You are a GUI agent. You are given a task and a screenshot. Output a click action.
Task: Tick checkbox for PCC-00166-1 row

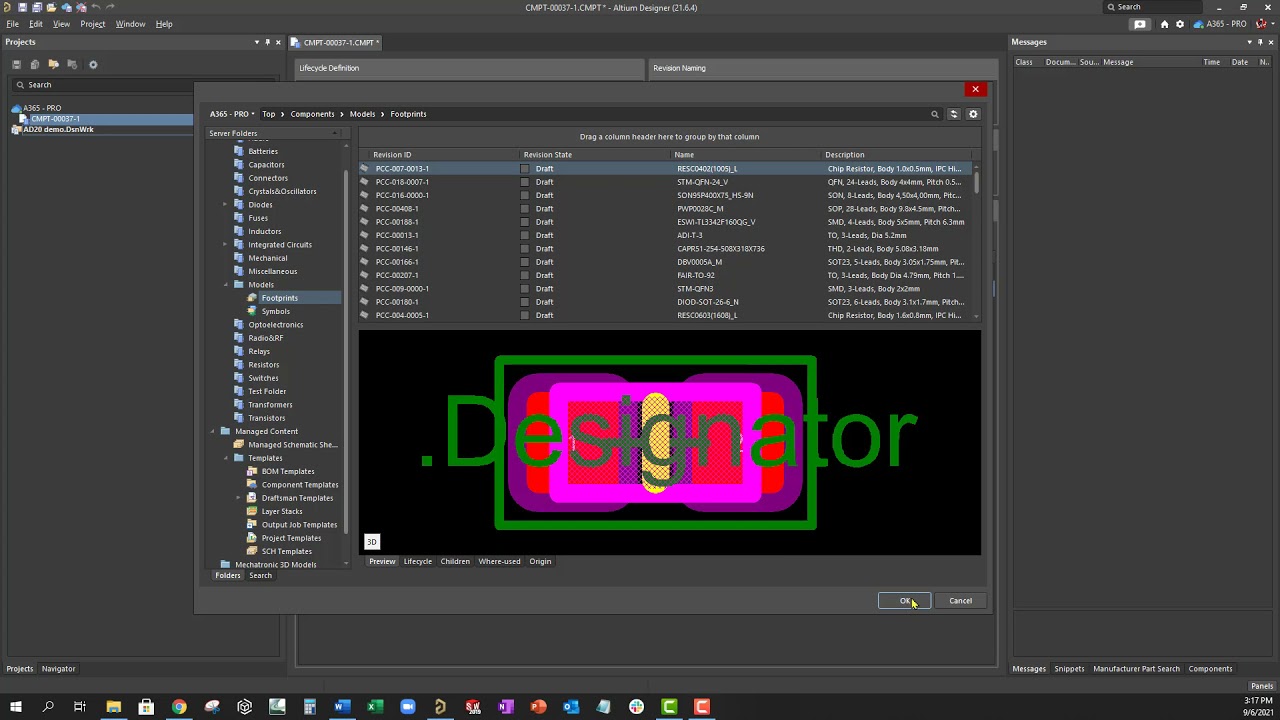pos(525,262)
